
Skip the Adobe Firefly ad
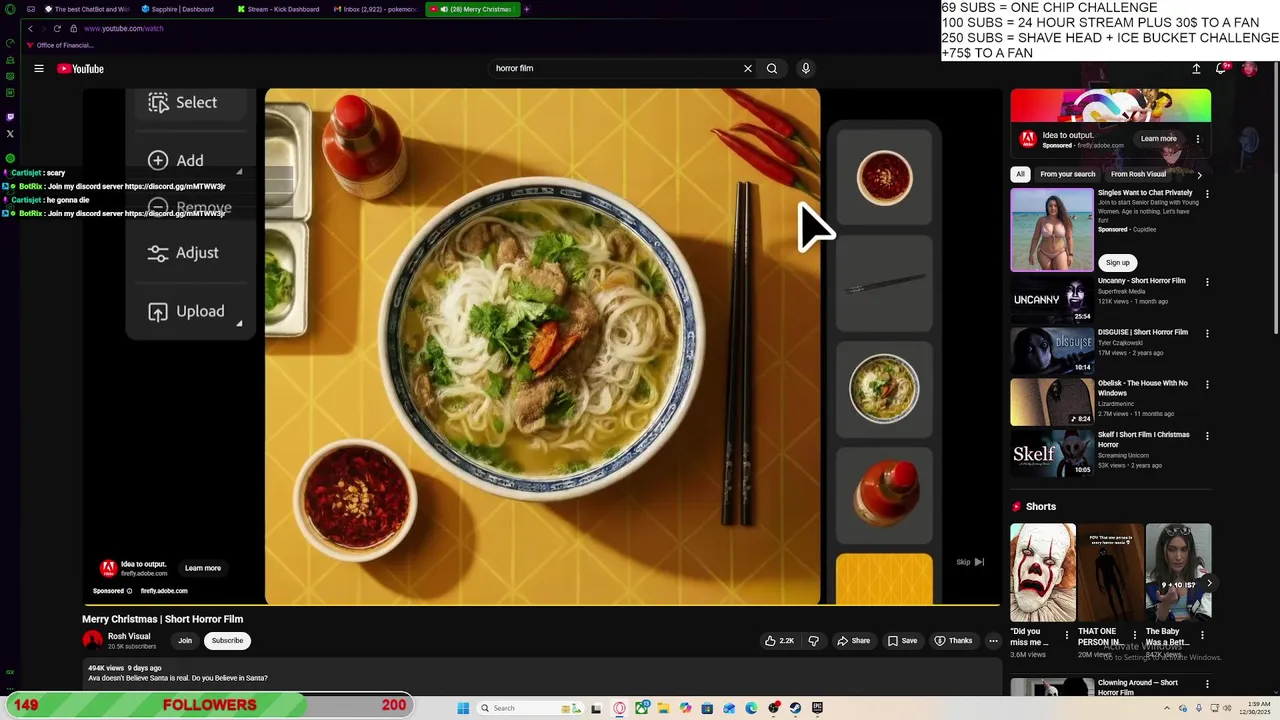click(969, 562)
